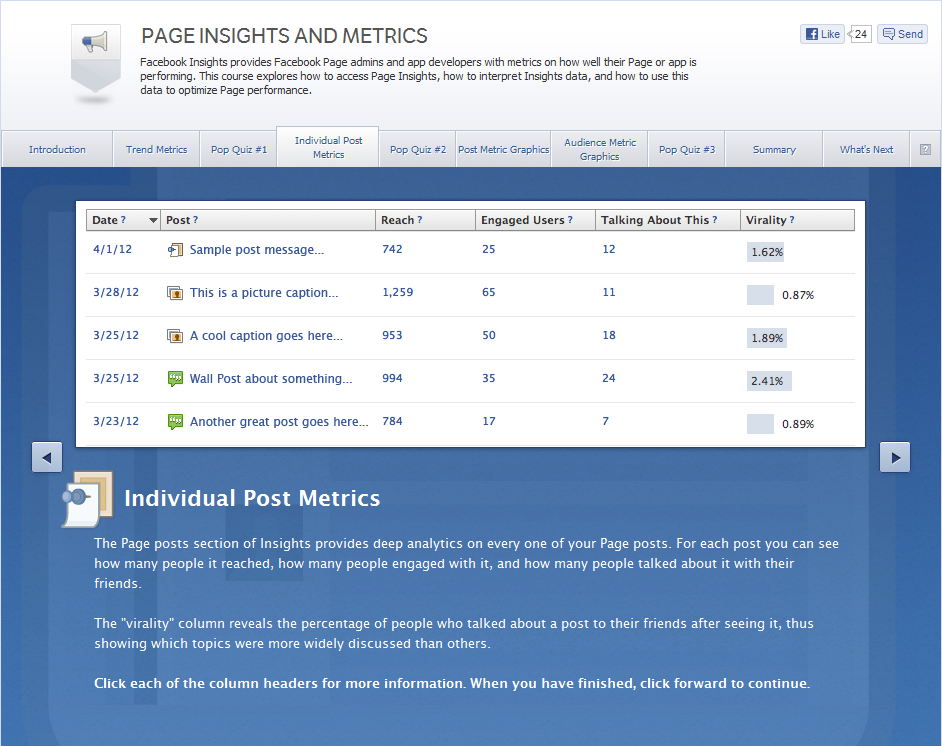Click the reach value 1,259

tap(398, 293)
